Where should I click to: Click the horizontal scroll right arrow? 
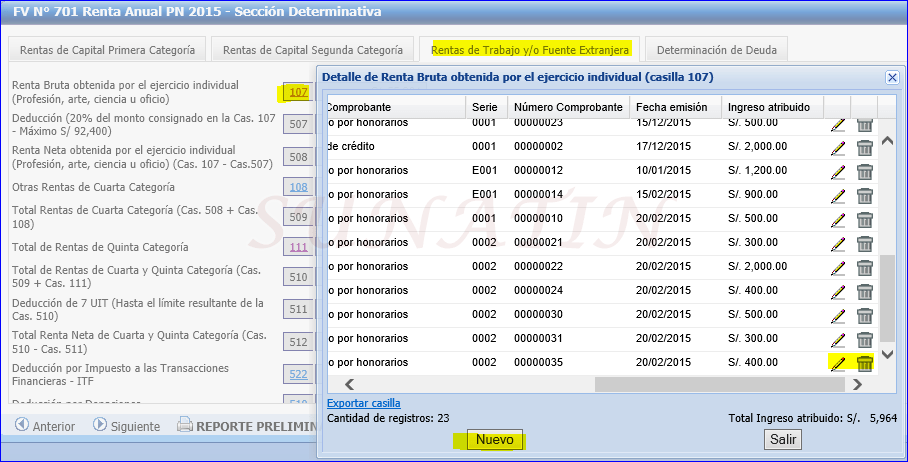858,384
